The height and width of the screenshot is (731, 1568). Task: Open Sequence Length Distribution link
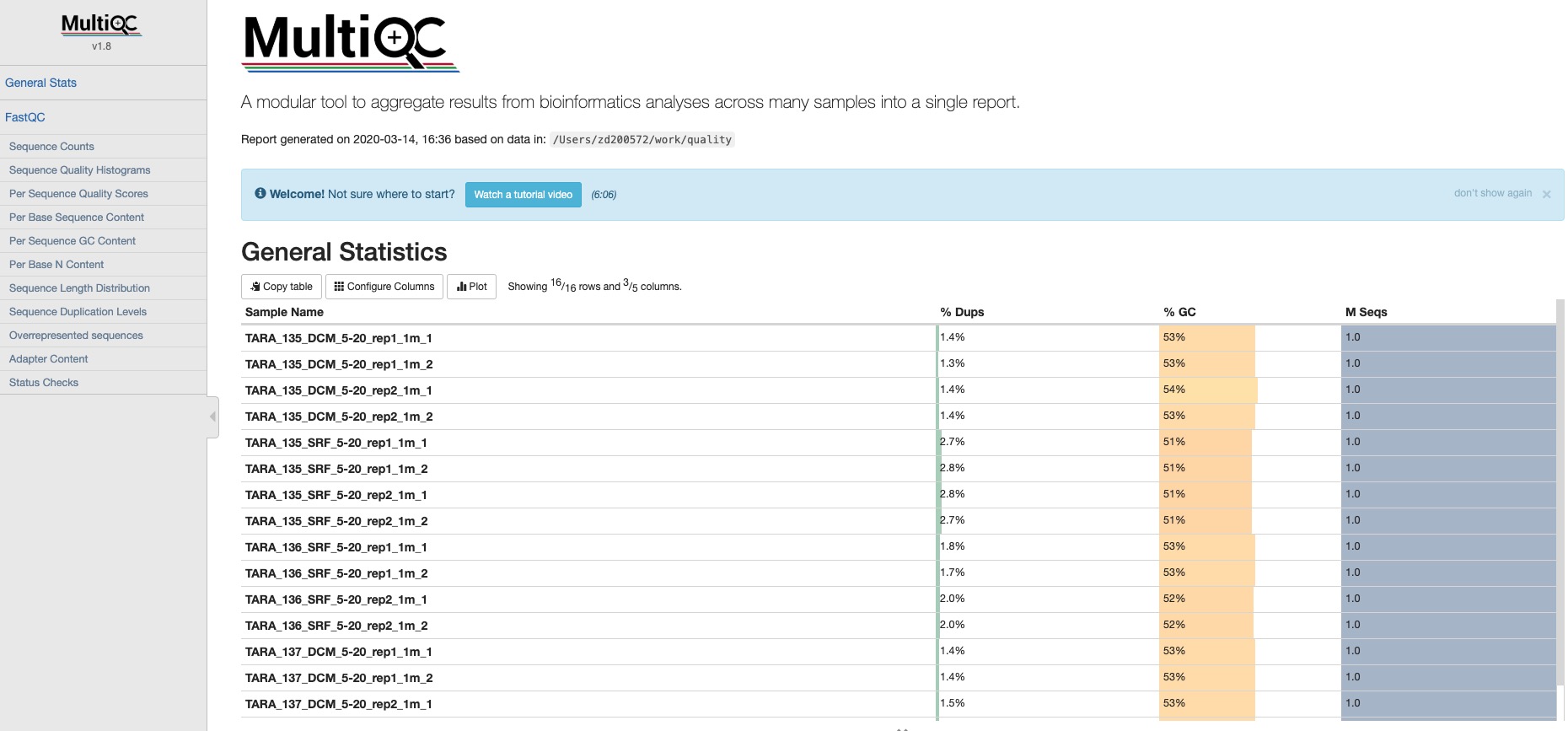79,288
